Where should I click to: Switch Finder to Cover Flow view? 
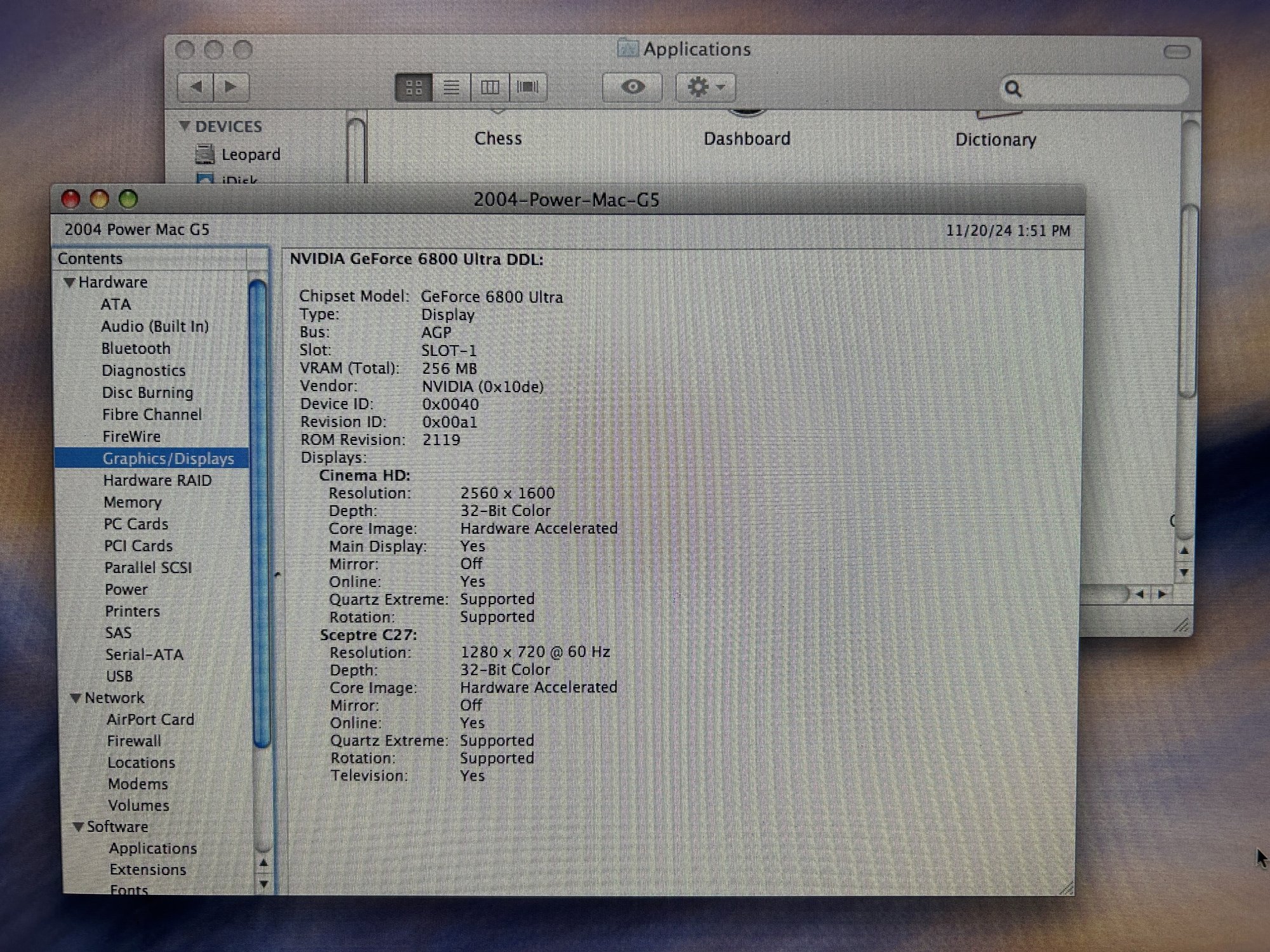pos(528,87)
